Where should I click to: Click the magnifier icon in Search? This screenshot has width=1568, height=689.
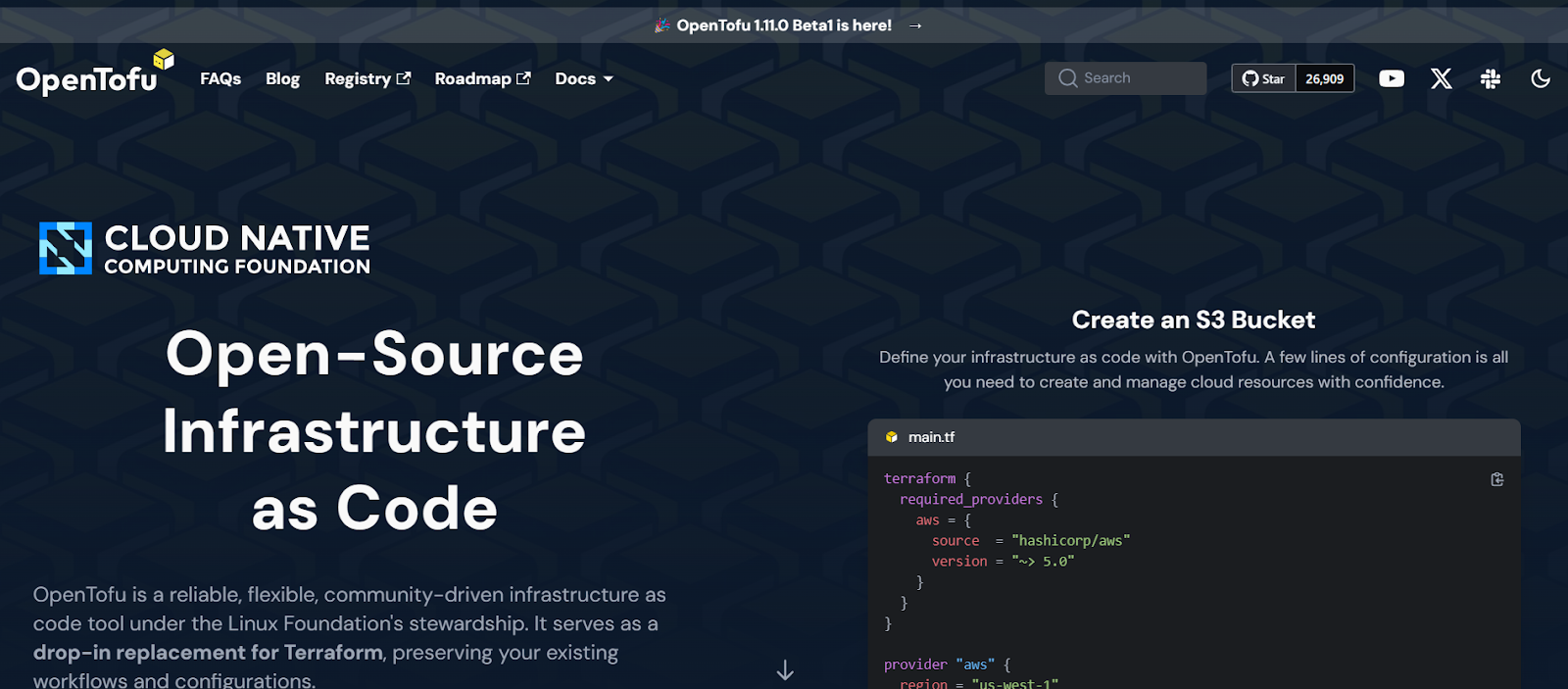tap(1068, 78)
